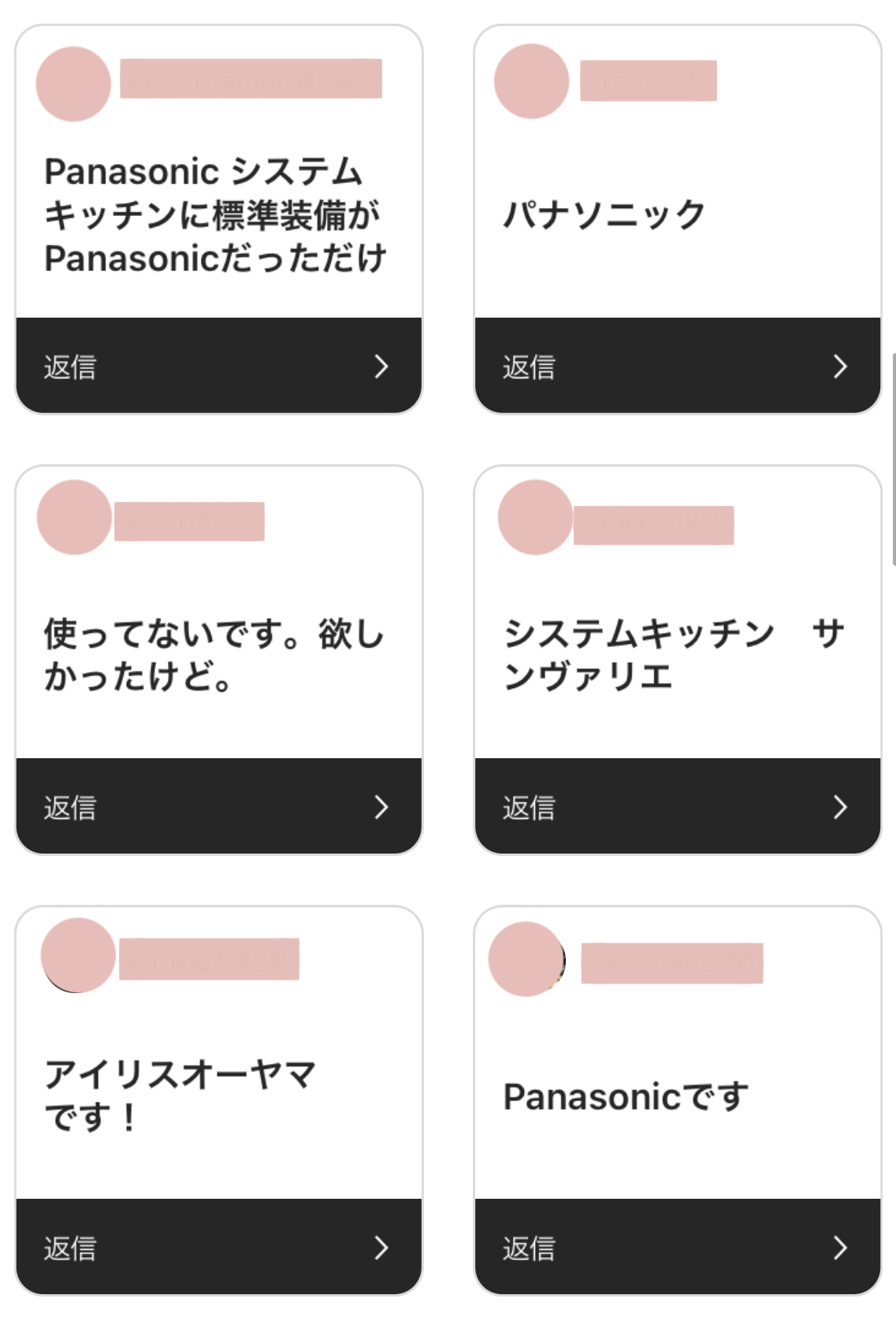
Task: Reply to the アイリスオーヤマです answer
Action: tap(70, 1248)
